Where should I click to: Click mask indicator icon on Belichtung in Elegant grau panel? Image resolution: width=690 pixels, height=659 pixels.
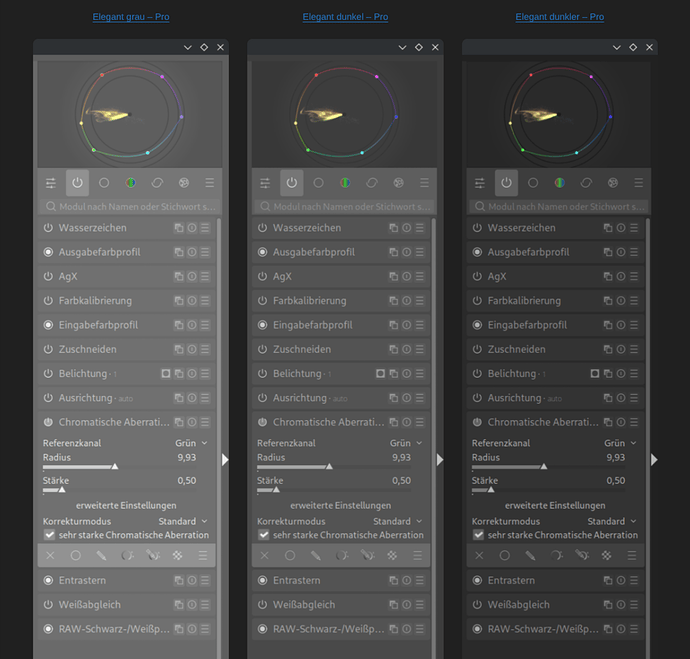165,374
